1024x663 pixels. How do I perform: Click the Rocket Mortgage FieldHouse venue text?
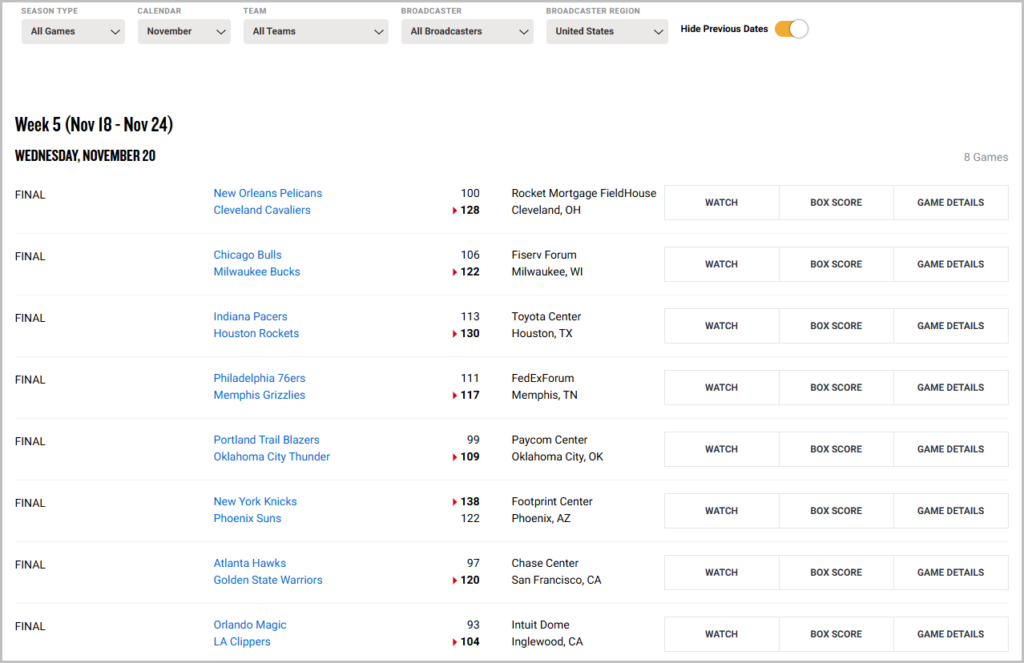click(584, 193)
